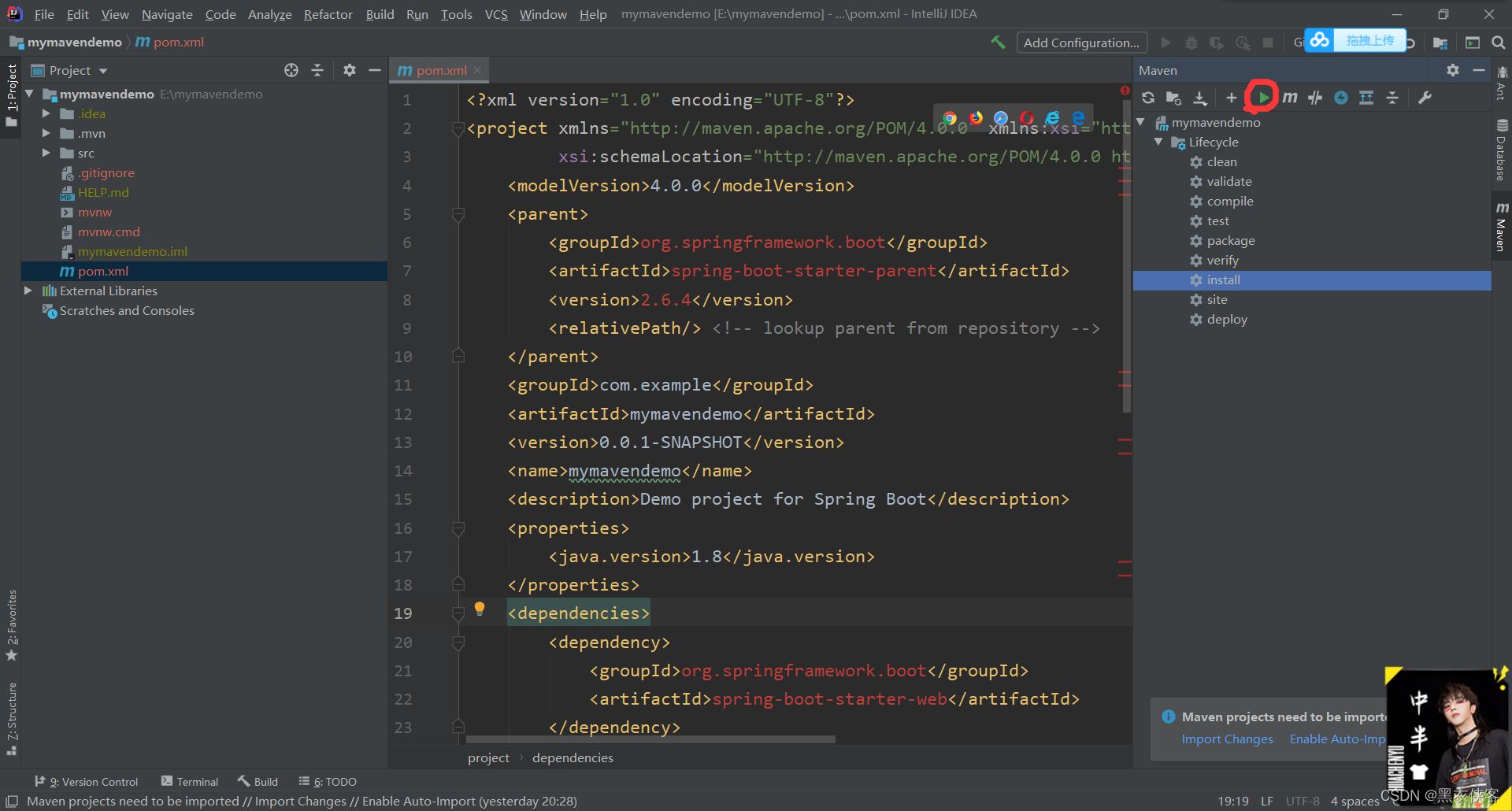Expand the .idea folder
Screen dimensions: 1512x811
[x=46, y=113]
